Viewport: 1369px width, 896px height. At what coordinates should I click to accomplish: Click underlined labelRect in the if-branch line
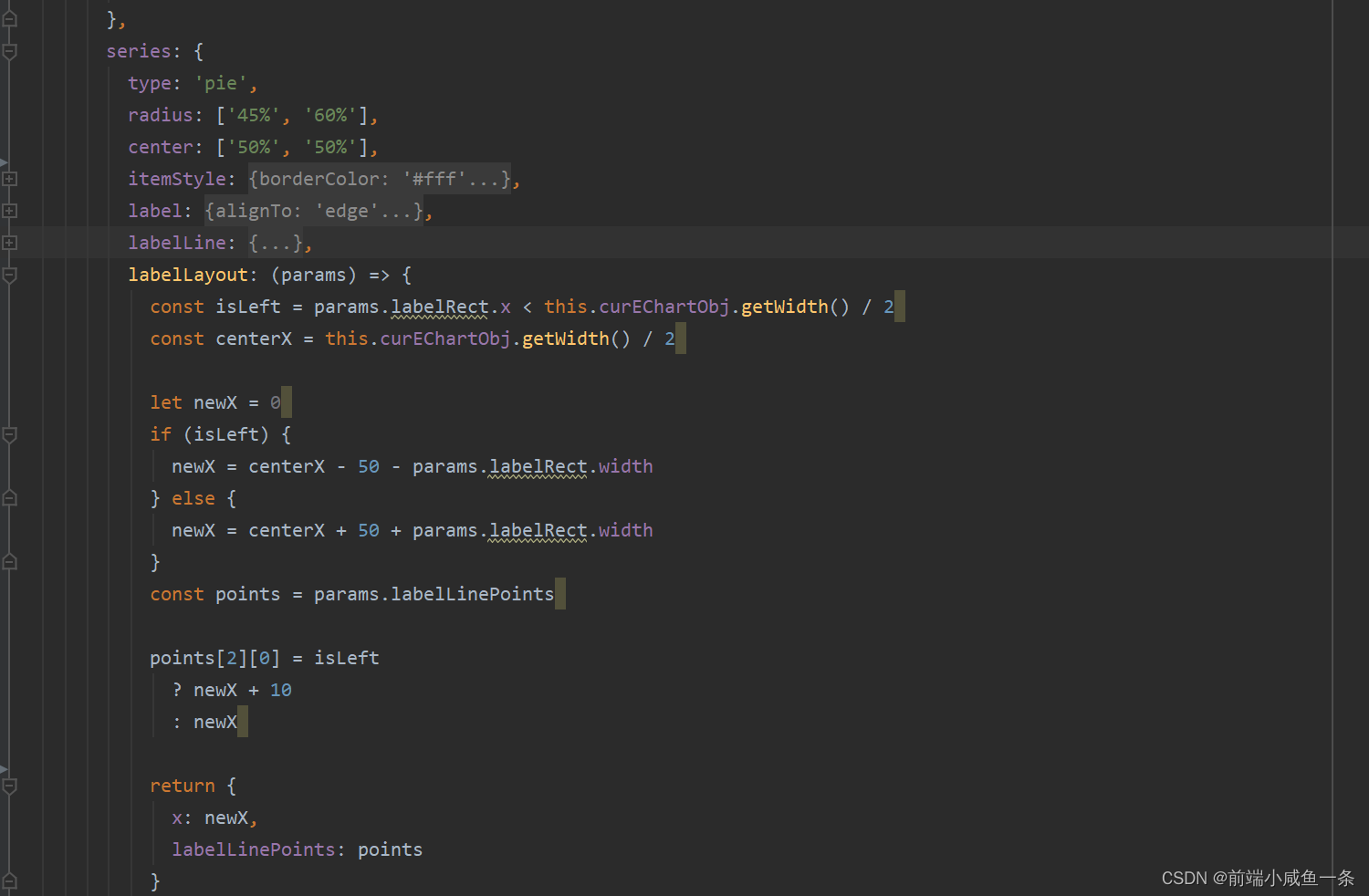coord(538,466)
